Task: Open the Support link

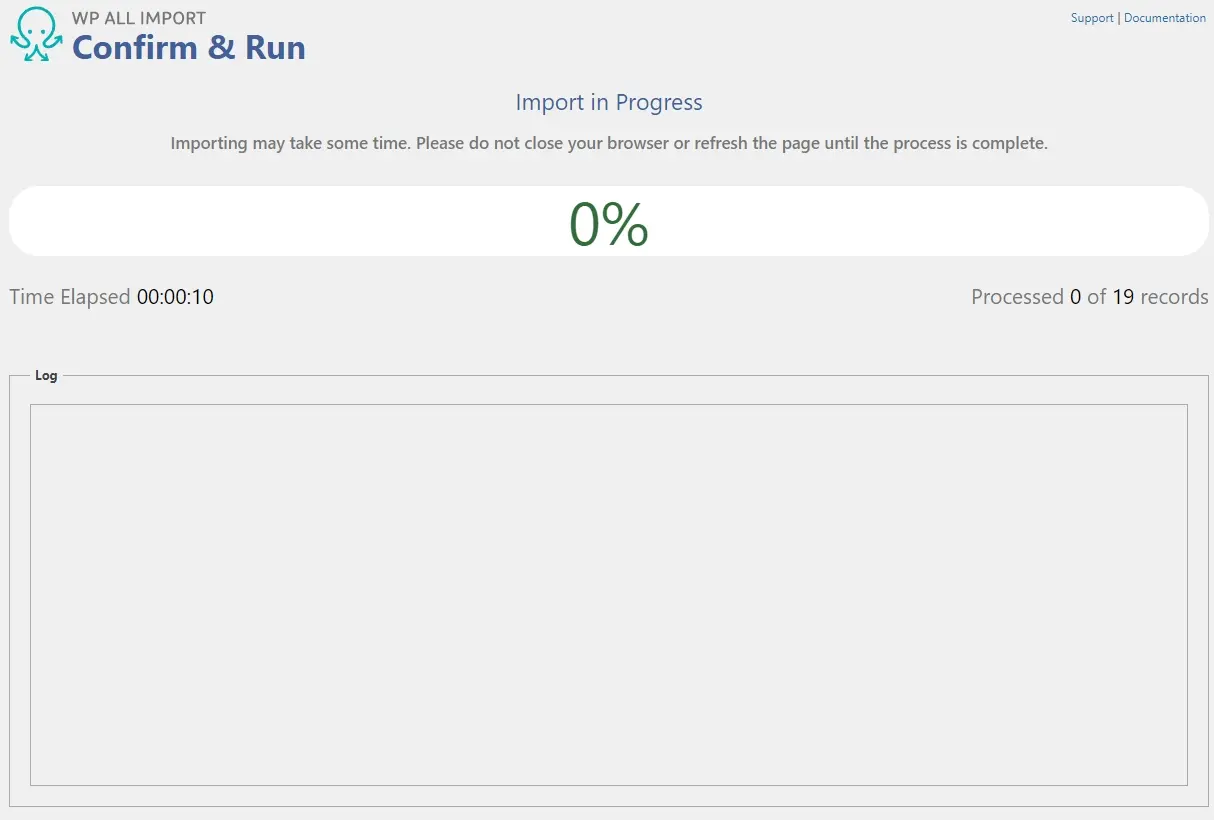Action: 1091,18
